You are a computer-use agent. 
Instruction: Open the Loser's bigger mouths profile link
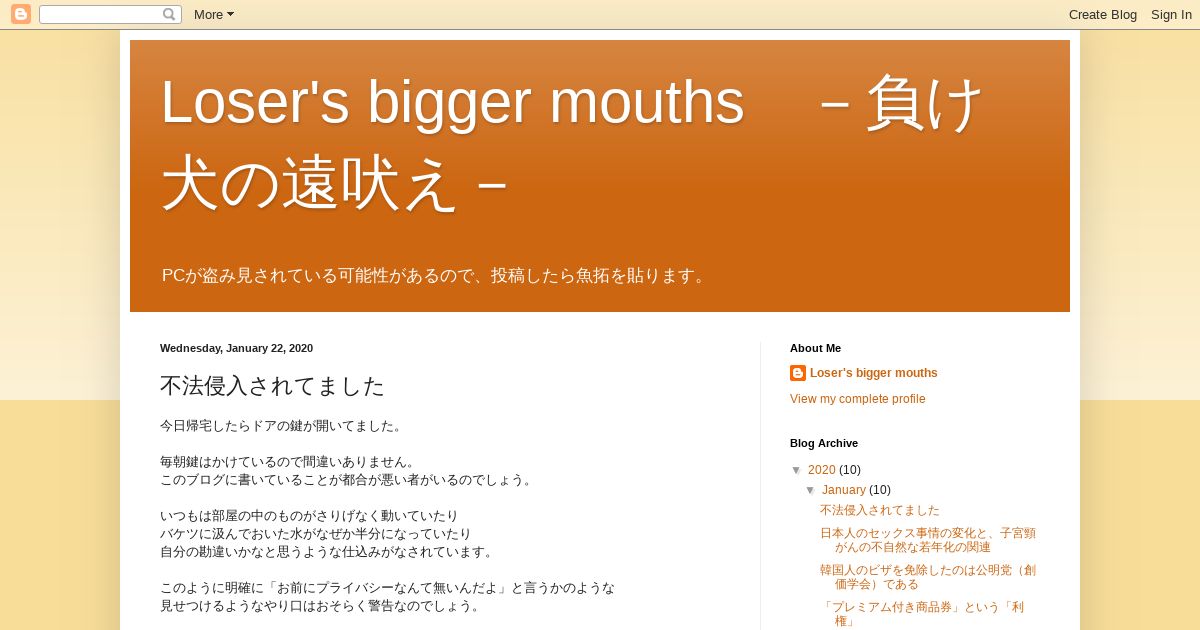click(873, 373)
